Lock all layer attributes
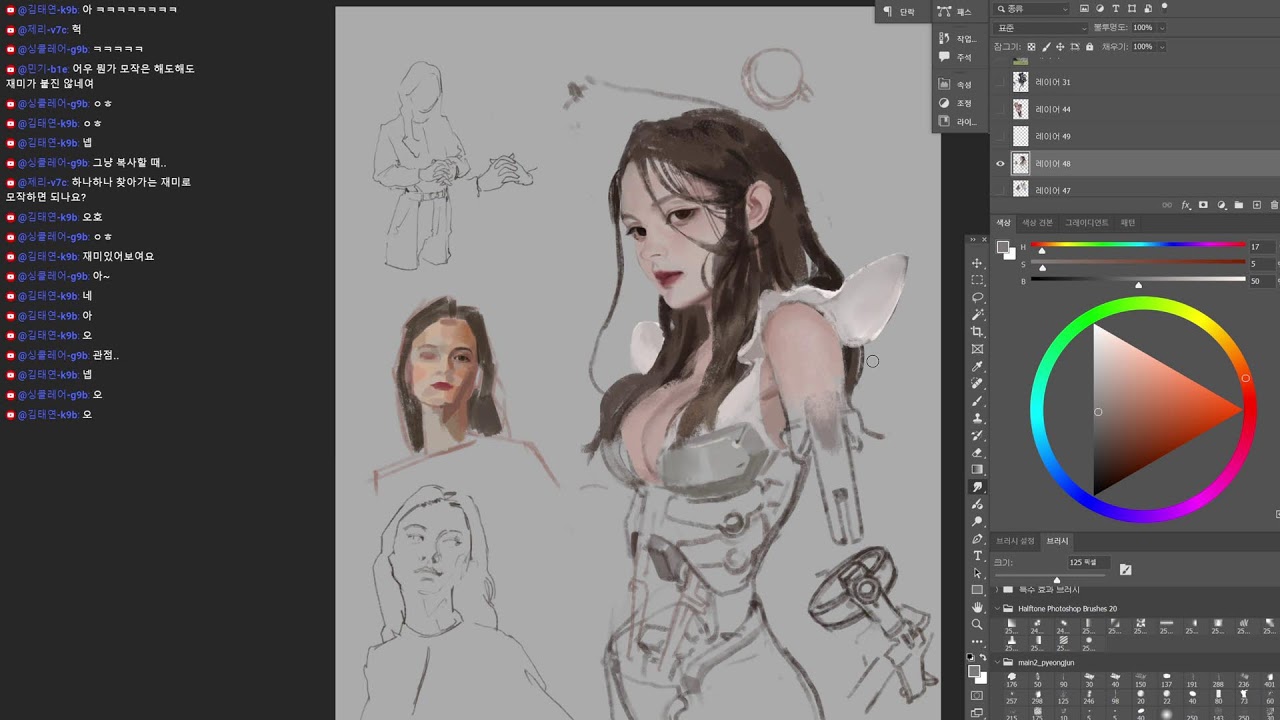The width and height of the screenshot is (1280, 720). coord(1089,47)
